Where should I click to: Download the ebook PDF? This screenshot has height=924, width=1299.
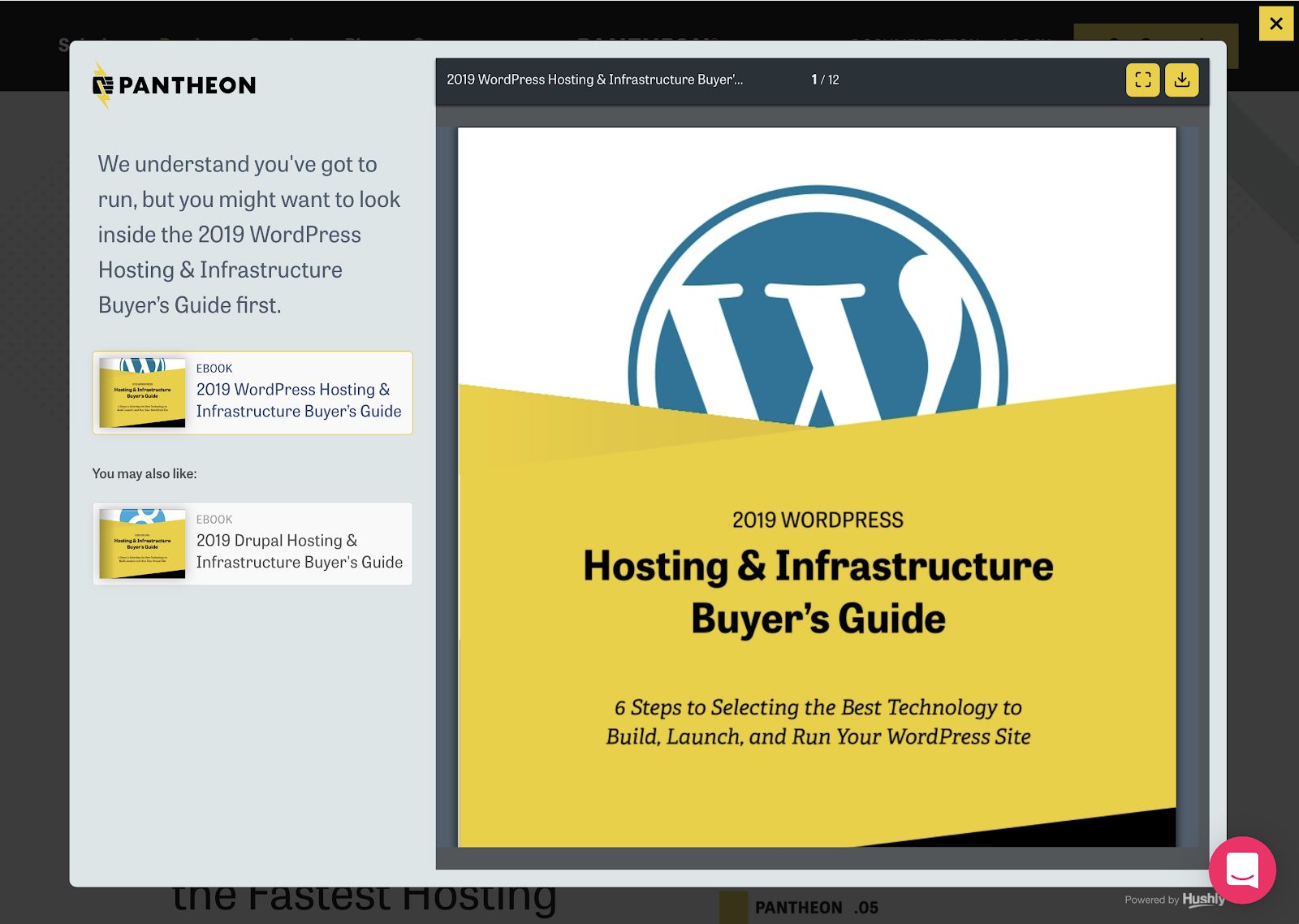tap(1181, 80)
